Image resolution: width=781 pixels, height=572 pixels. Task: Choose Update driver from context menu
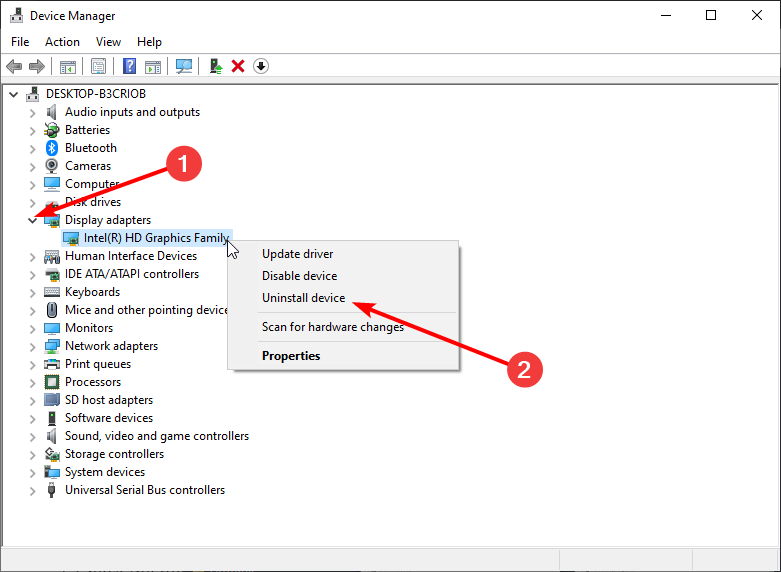343,254
